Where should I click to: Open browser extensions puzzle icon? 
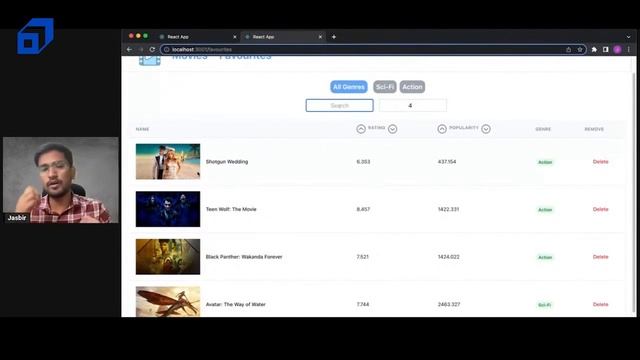[x=594, y=49]
